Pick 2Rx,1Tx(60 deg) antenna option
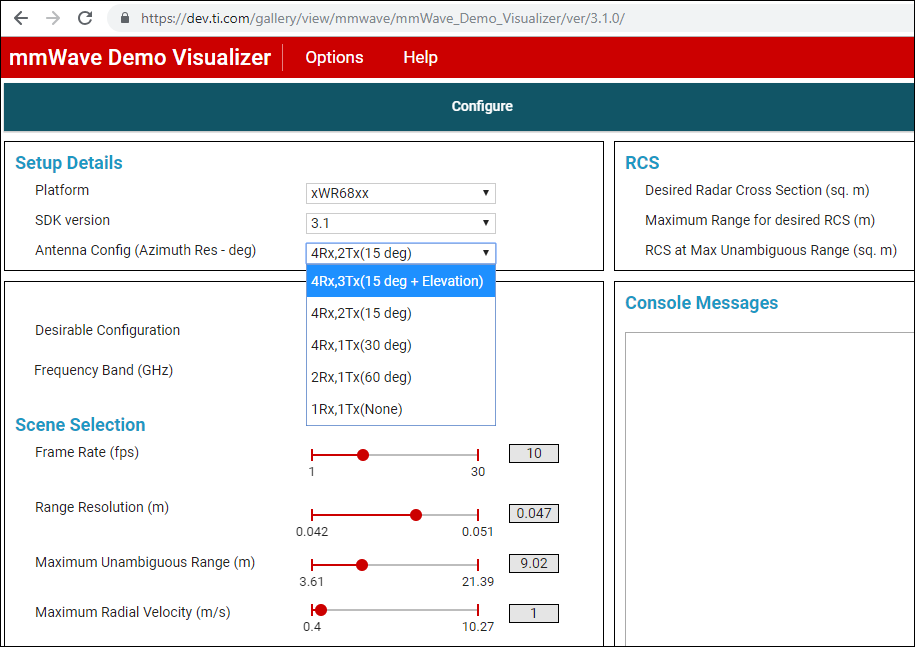 (400, 377)
